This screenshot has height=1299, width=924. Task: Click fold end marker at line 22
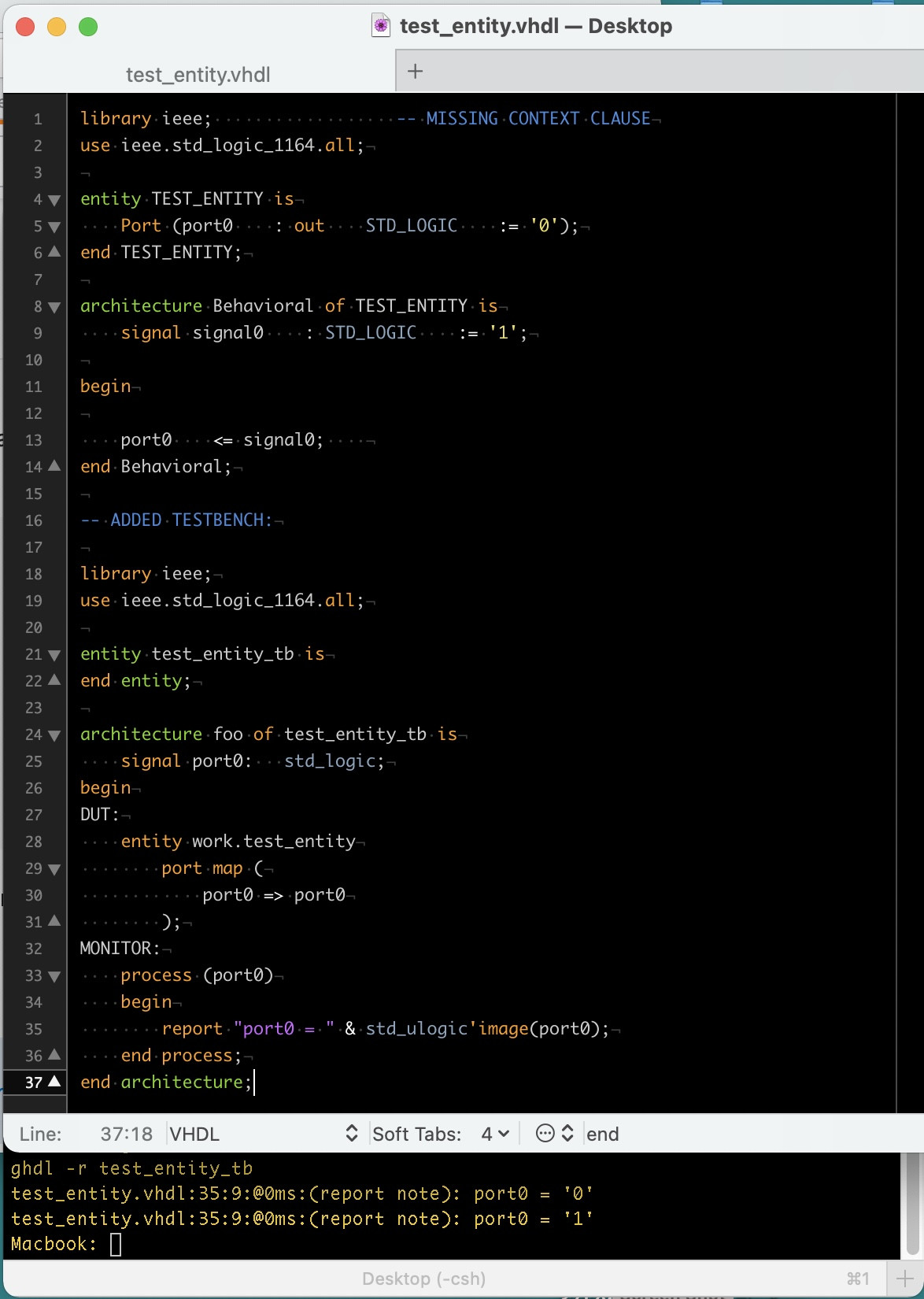tap(54, 680)
